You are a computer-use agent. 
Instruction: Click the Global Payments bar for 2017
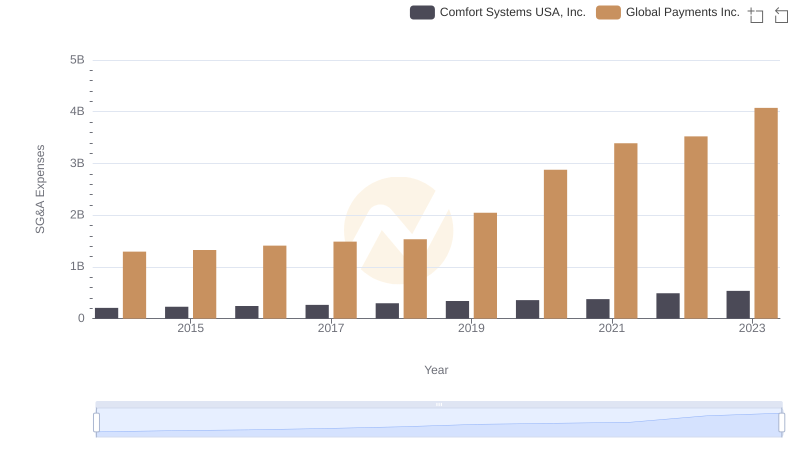(345, 280)
